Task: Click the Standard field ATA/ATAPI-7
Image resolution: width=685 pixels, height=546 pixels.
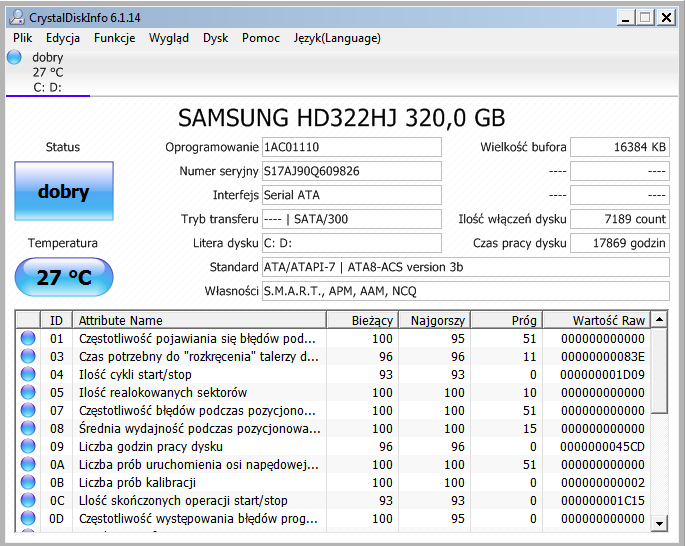Action: tap(466, 267)
